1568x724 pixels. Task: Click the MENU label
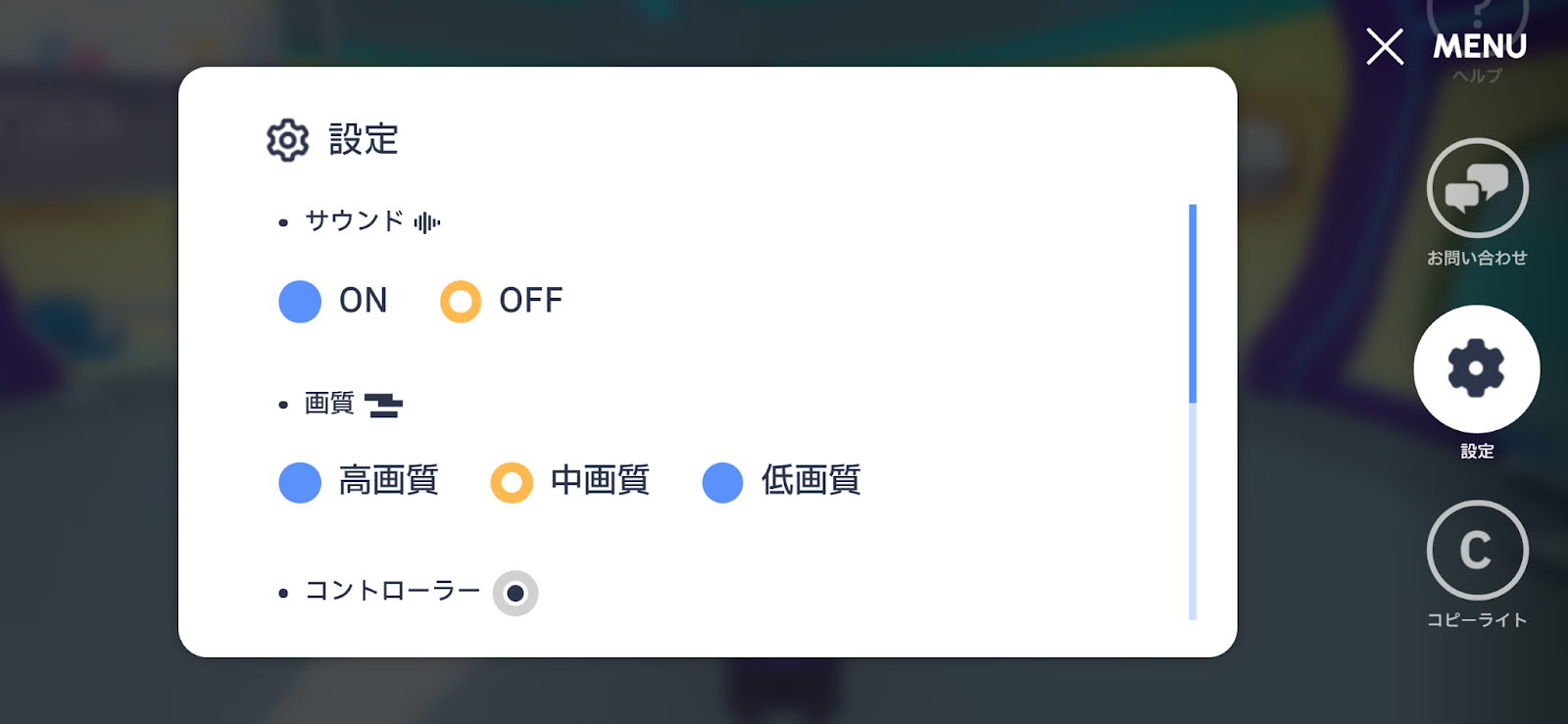(x=1480, y=46)
